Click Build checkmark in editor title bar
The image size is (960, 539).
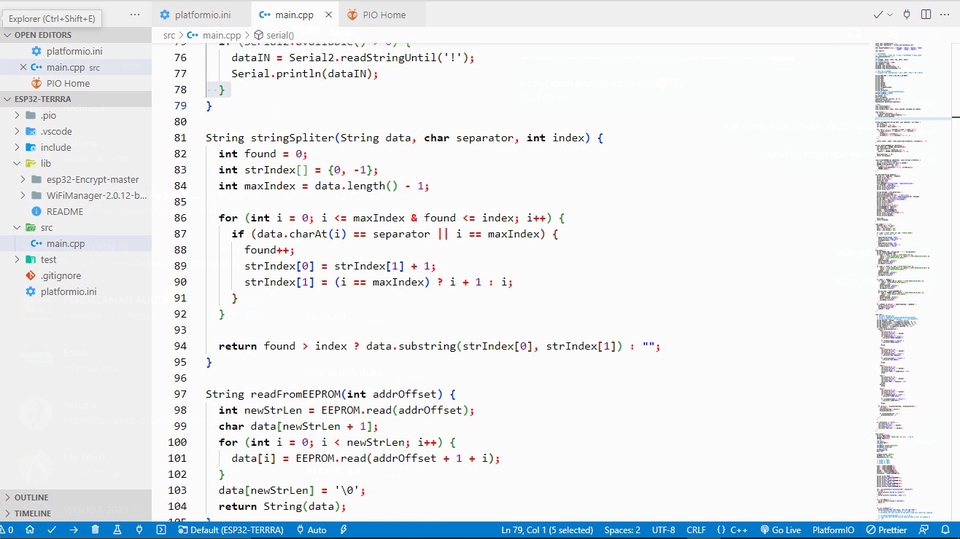click(x=878, y=15)
